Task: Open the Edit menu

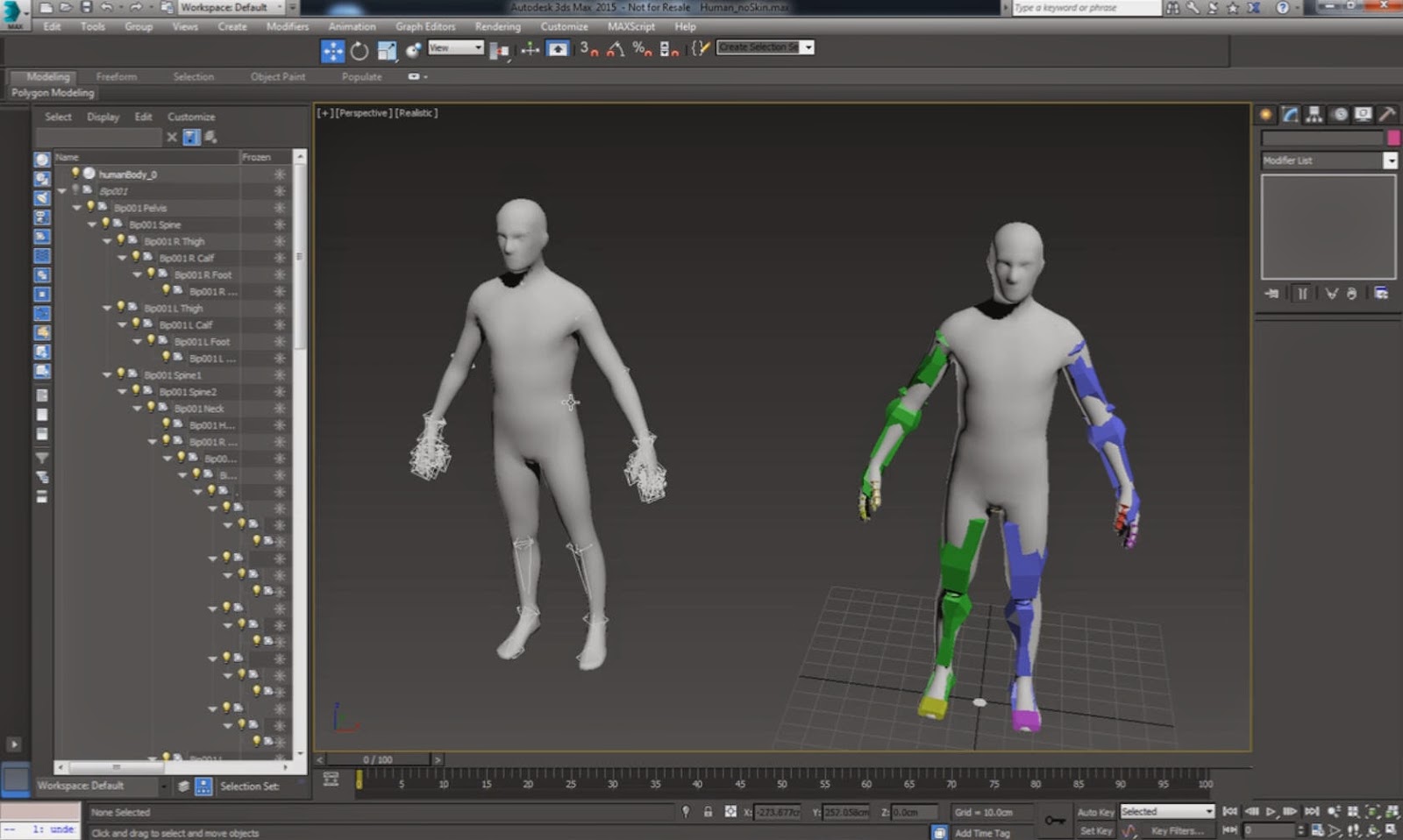Action: click(53, 26)
